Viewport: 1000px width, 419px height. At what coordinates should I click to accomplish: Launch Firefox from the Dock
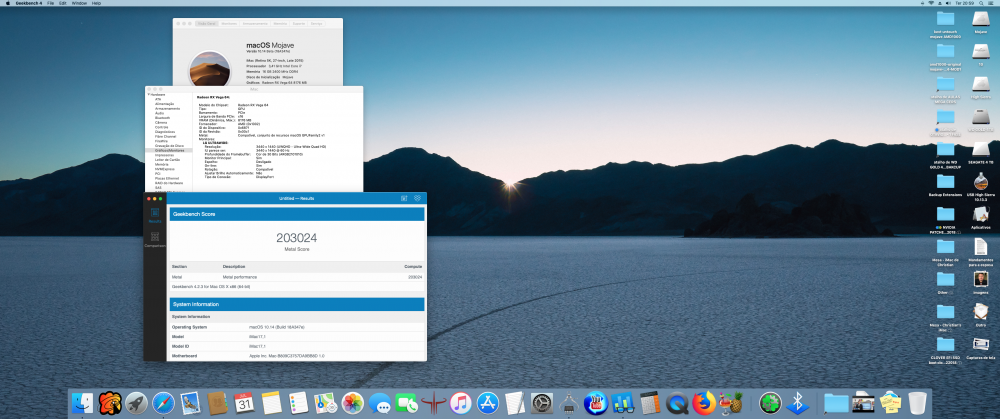pos(704,403)
